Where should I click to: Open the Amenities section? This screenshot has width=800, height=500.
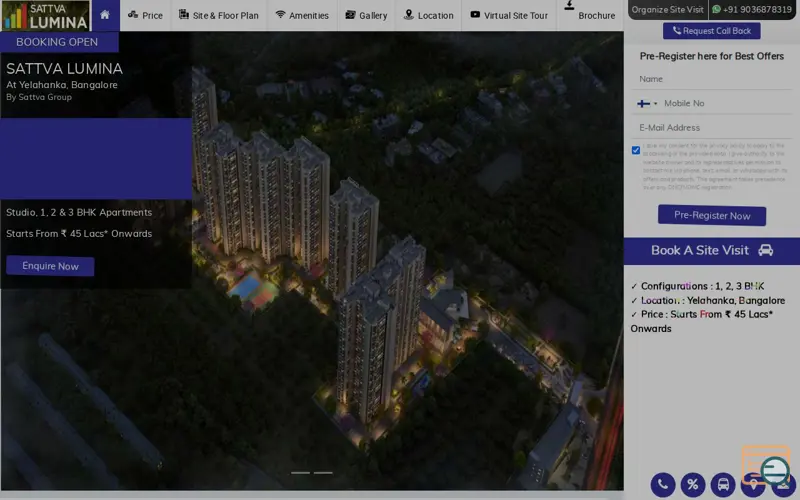[x=302, y=15]
